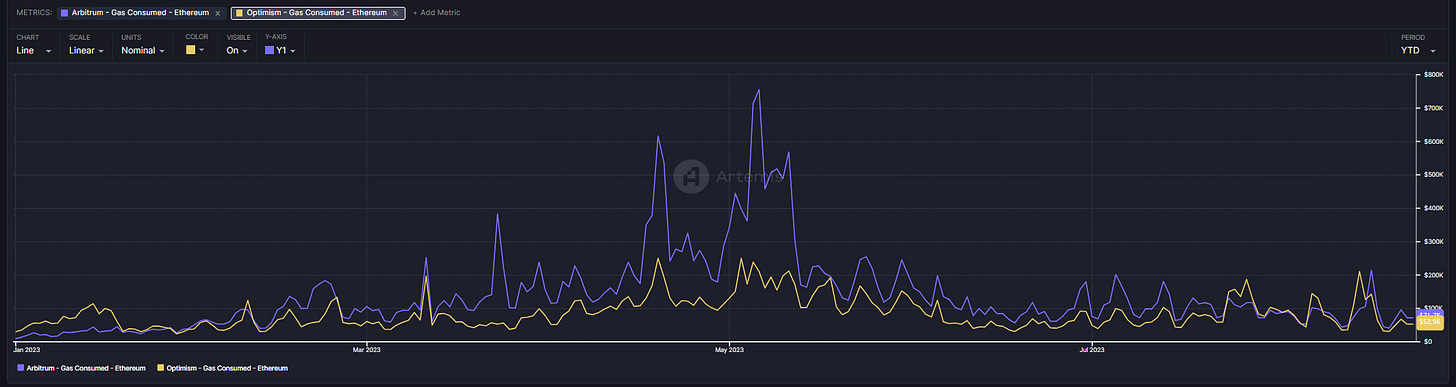Click the May 2023 x-axis label
Screen dimensions: 1456x387
[730, 350]
